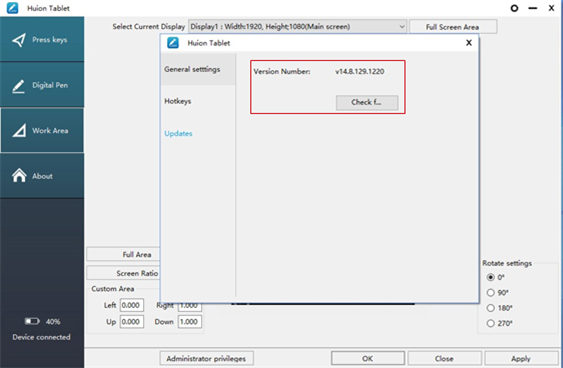Screen dimensions: 563x368
Task: Click the battery level icon
Action: [x=32, y=321]
